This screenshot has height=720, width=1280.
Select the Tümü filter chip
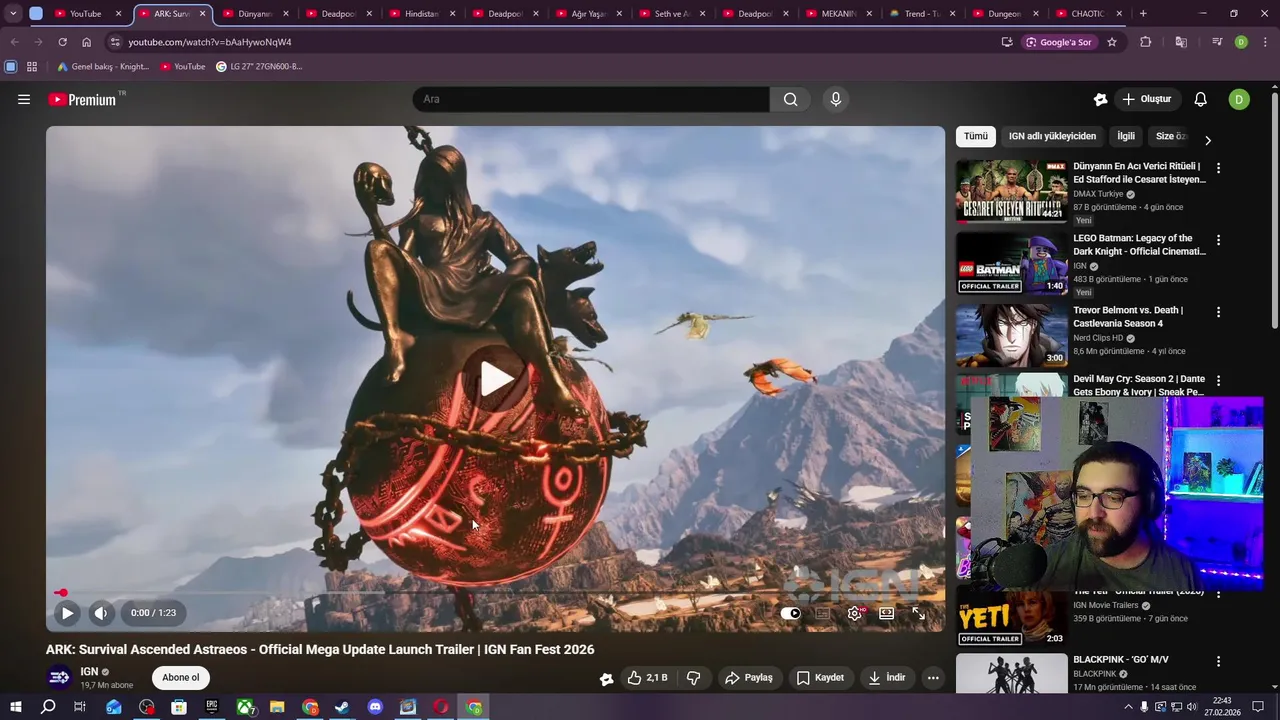[x=975, y=136]
